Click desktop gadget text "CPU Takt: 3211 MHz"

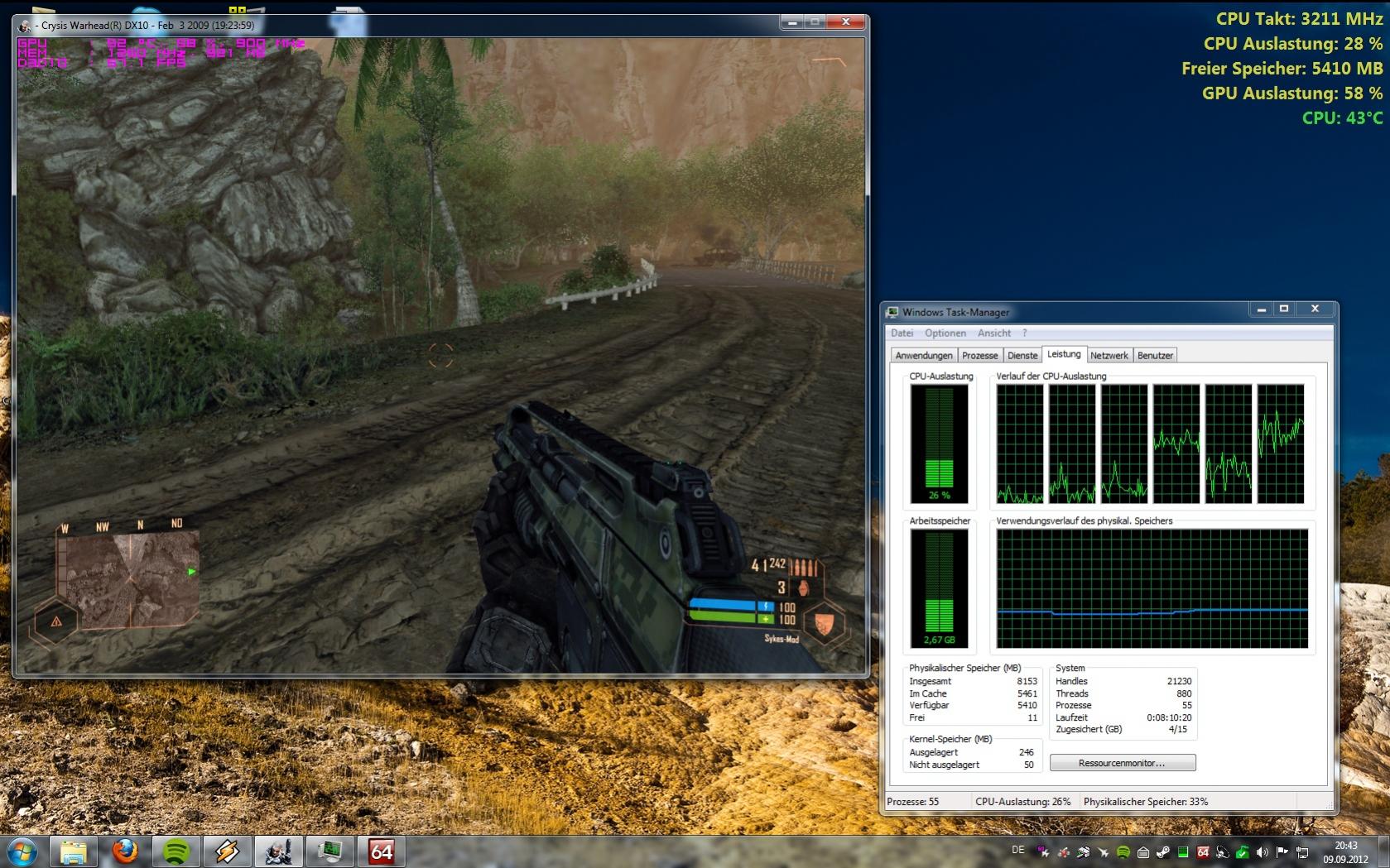(1299, 18)
